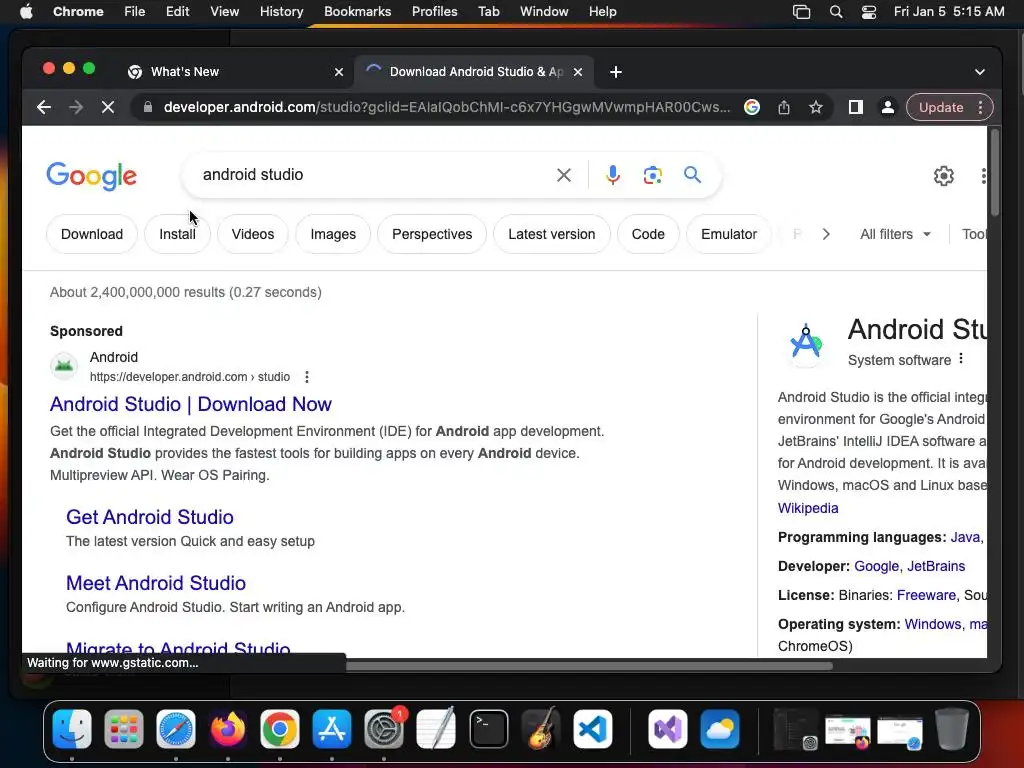
Task: Open the Chrome Update menu
Action: (950, 107)
